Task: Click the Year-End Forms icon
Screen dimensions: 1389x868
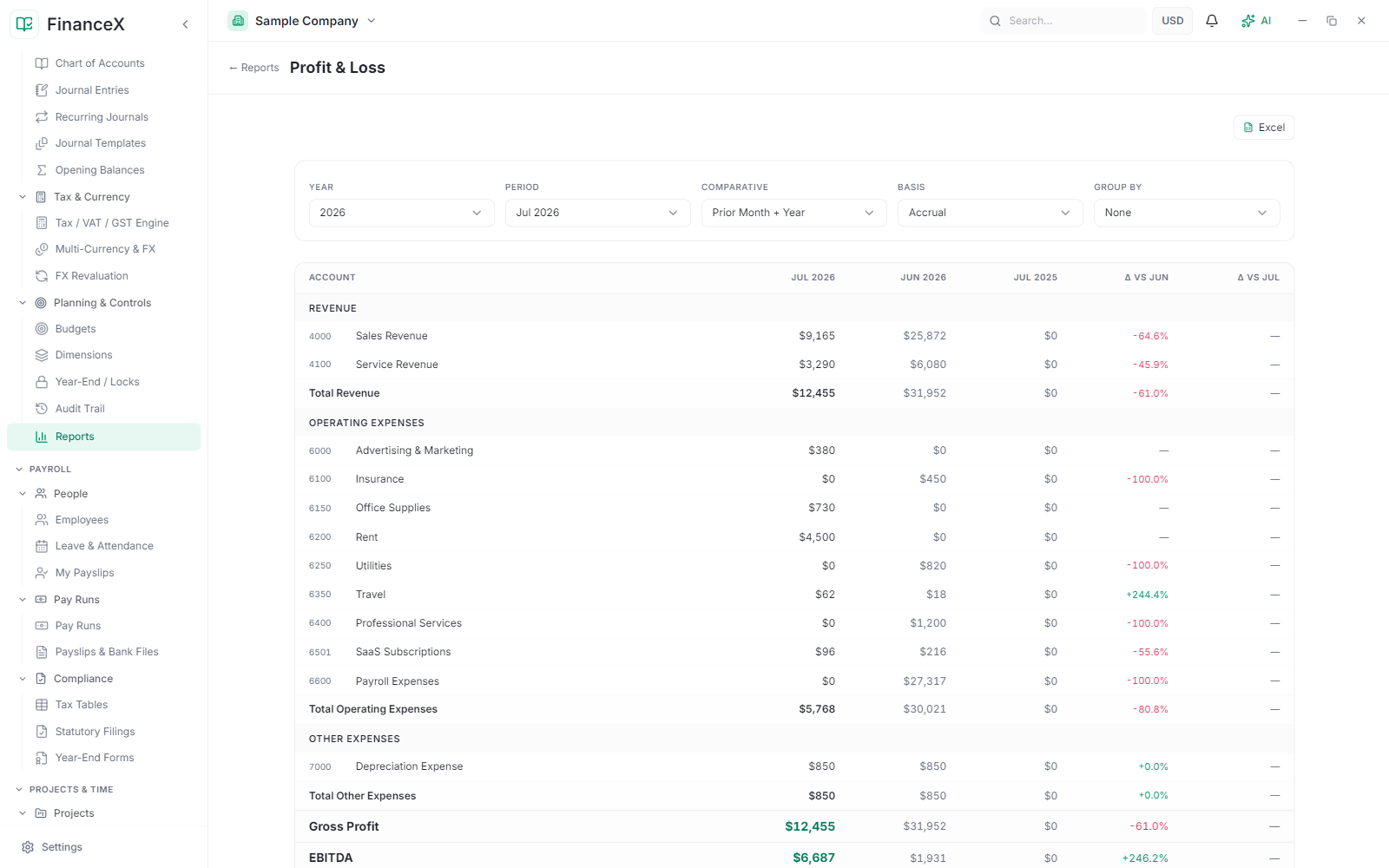Action: pyautogui.click(x=42, y=758)
